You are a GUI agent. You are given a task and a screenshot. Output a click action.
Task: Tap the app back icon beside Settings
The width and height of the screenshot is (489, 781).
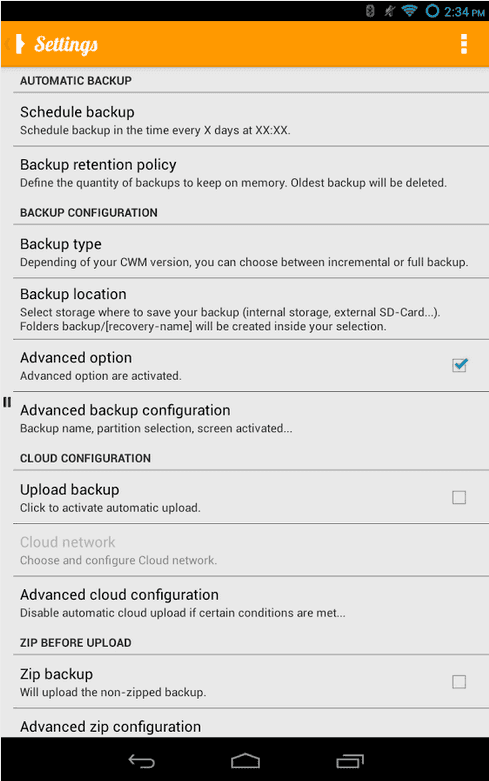(x=16, y=44)
